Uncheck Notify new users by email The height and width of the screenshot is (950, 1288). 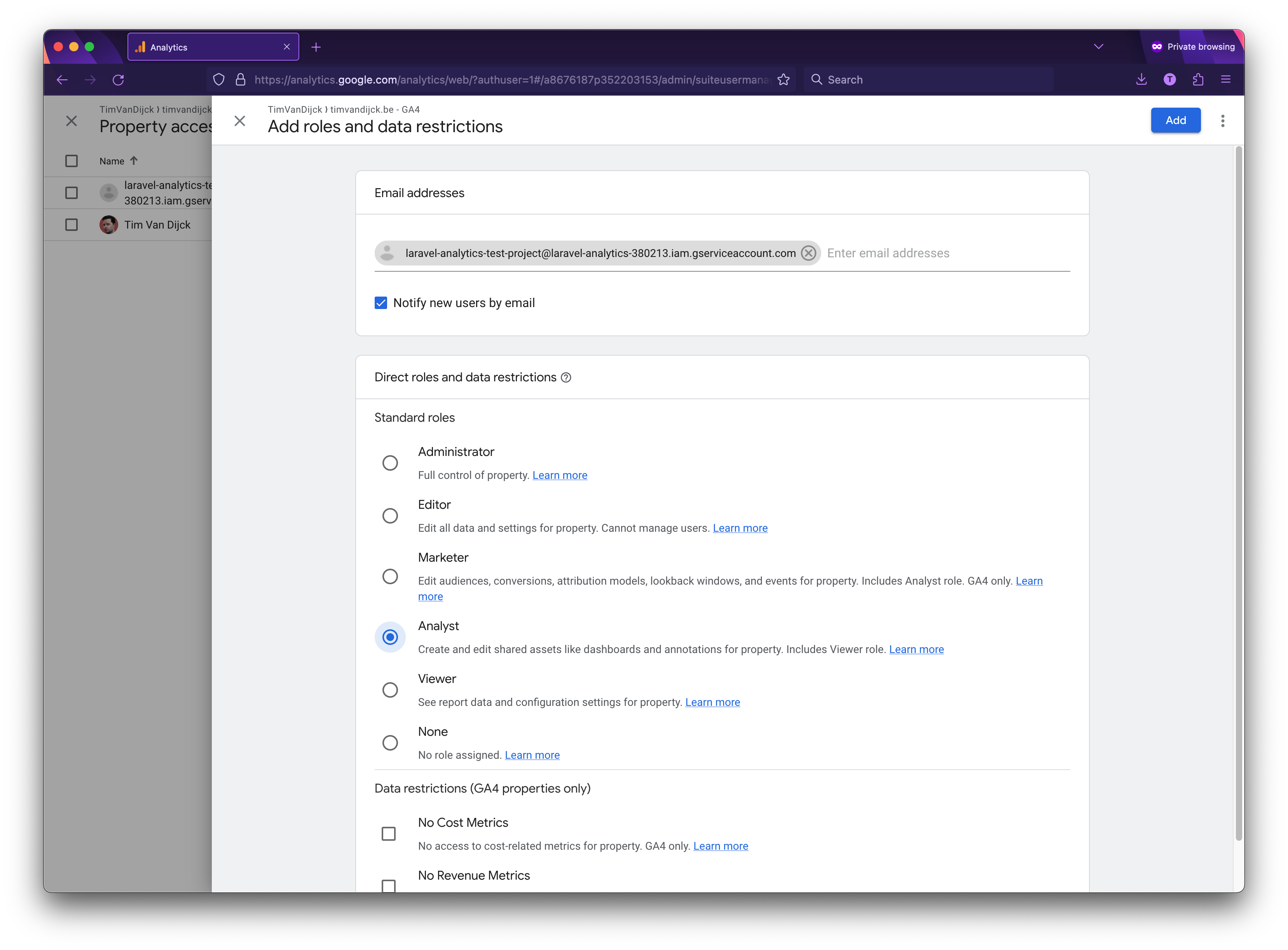pyautogui.click(x=380, y=302)
